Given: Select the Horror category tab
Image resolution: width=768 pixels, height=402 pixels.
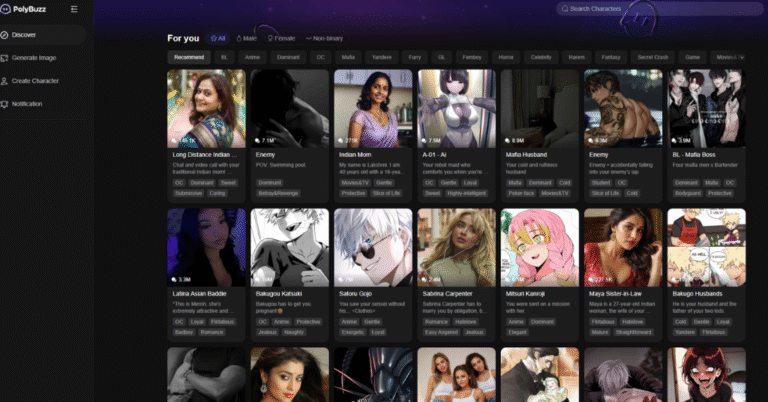Looking at the screenshot, I should coord(506,57).
